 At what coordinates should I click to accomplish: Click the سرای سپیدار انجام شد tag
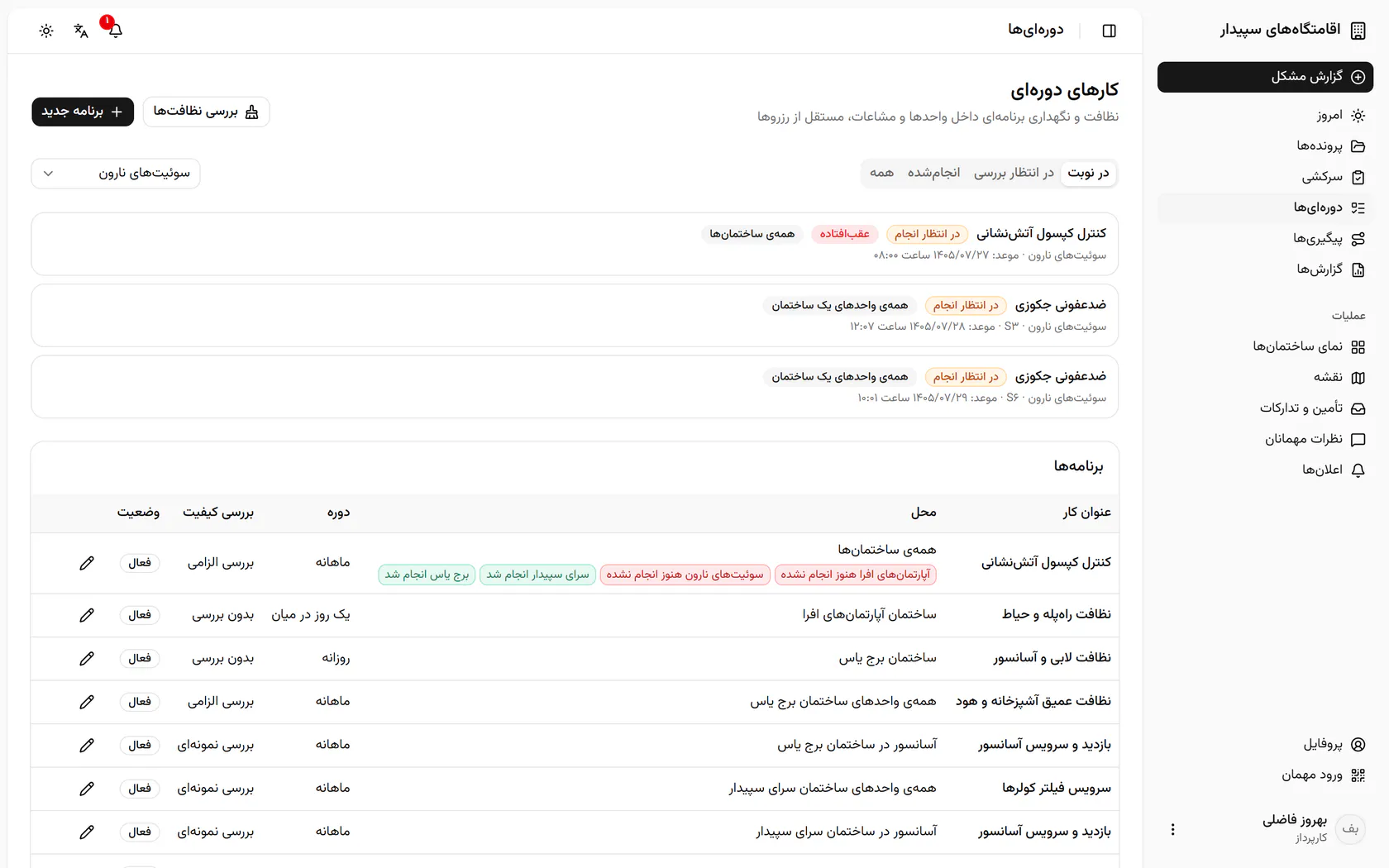[x=537, y=575]
